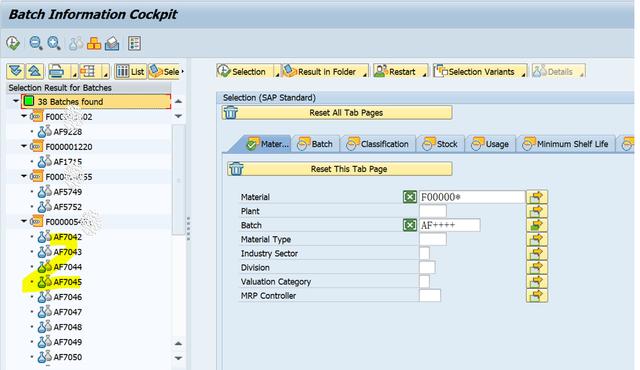Collapse the F000001220 material node
Viewport: 640px width, 370px height.
[x=24, y=146]
